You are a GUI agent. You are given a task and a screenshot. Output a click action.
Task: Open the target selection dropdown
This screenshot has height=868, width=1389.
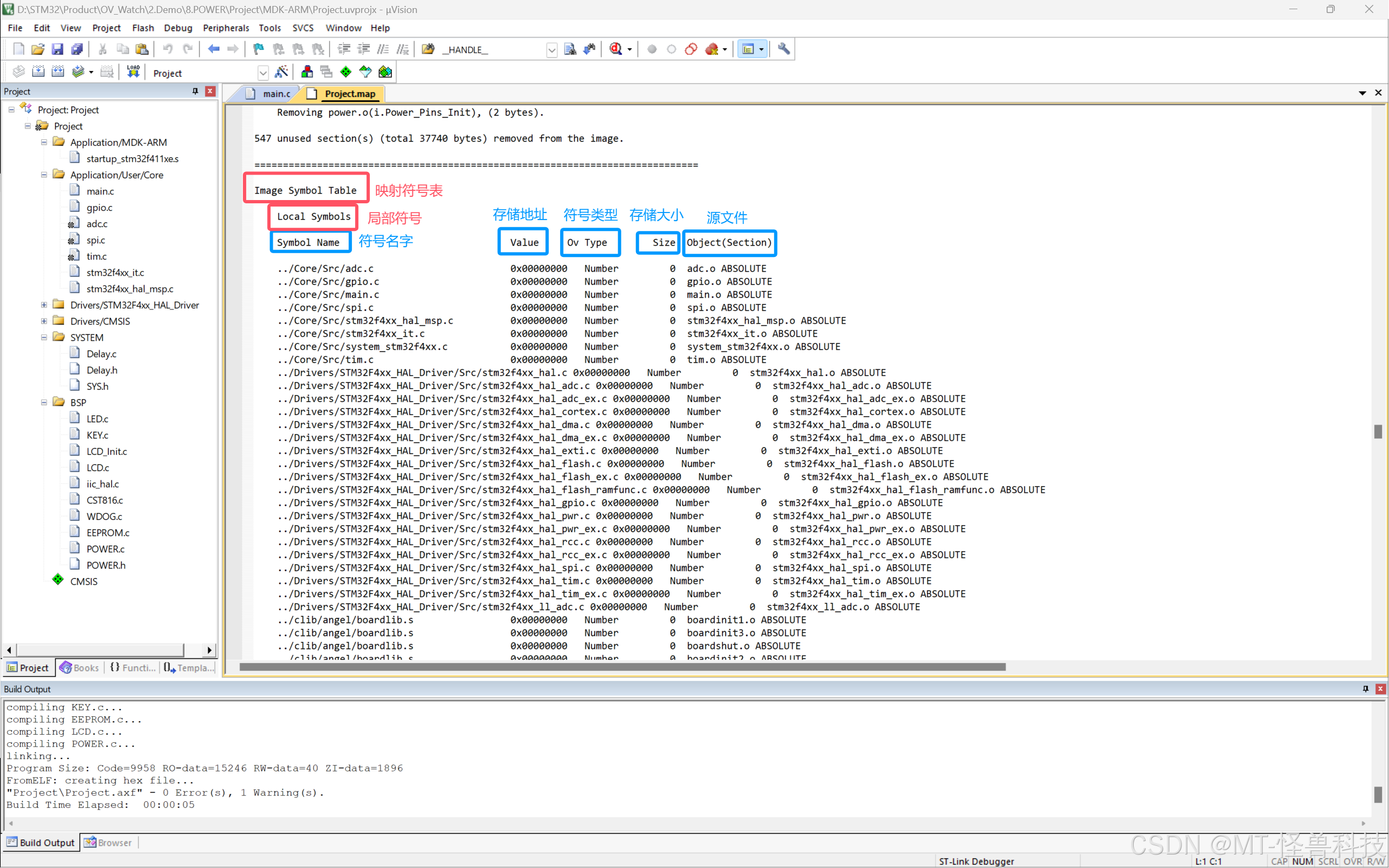(263, 72)
